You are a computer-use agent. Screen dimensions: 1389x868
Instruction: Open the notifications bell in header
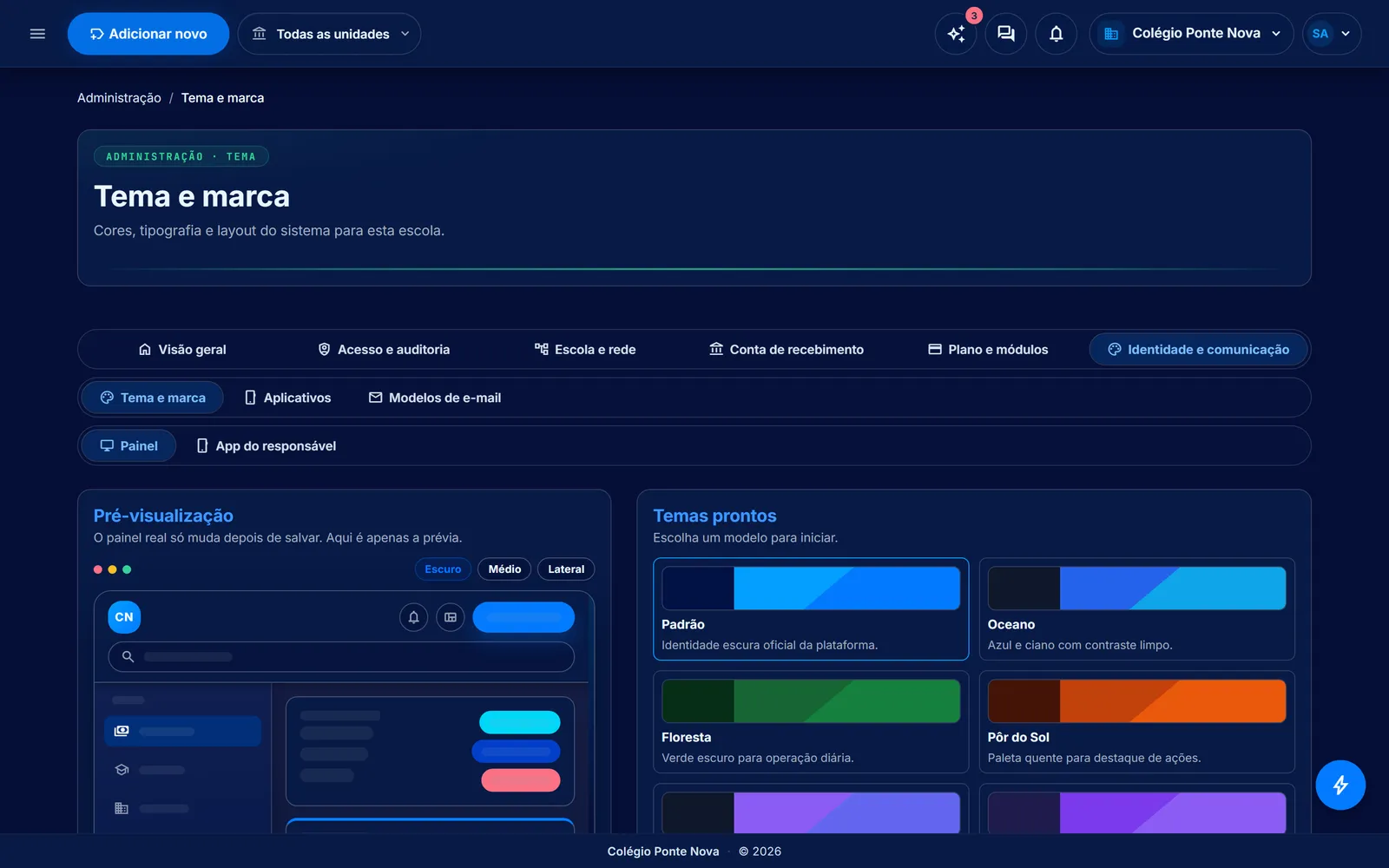pos(1056,34)
